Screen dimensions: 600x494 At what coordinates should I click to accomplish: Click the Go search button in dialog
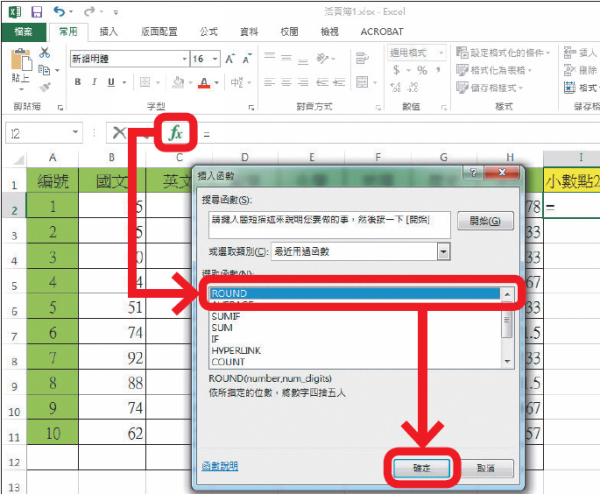point(485,221)
